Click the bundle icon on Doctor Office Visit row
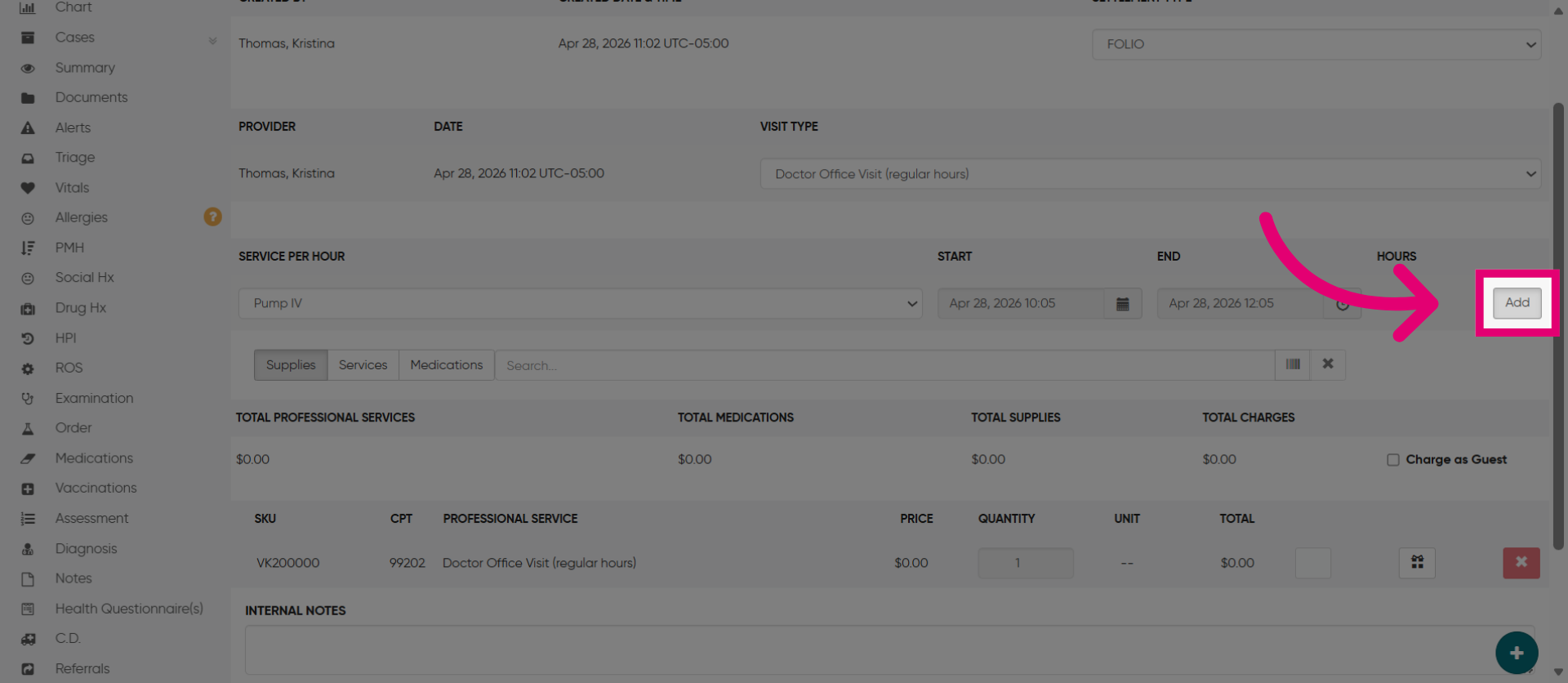Image resolution: width=1568 pixels, height=683 pixels. 1417,562
